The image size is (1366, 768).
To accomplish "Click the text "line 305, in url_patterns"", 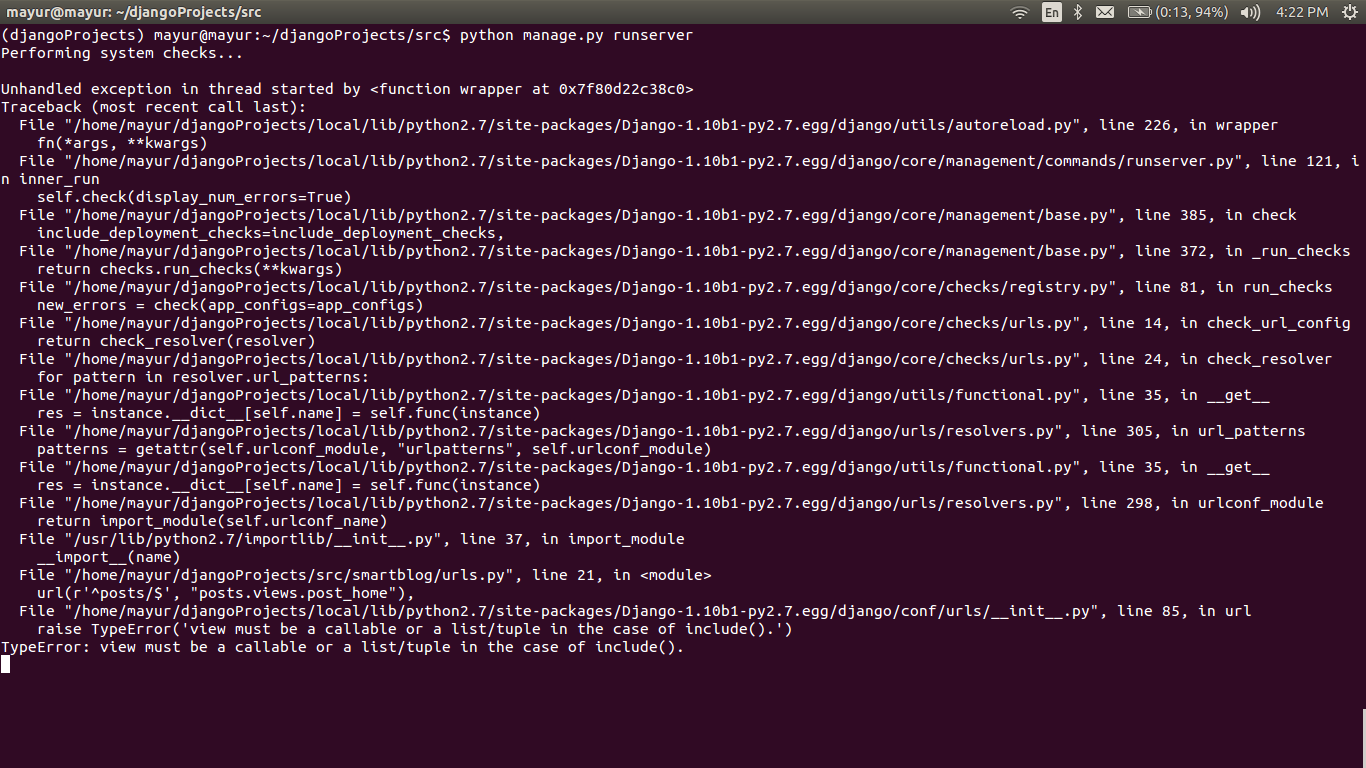I will tap(1193, 431).
